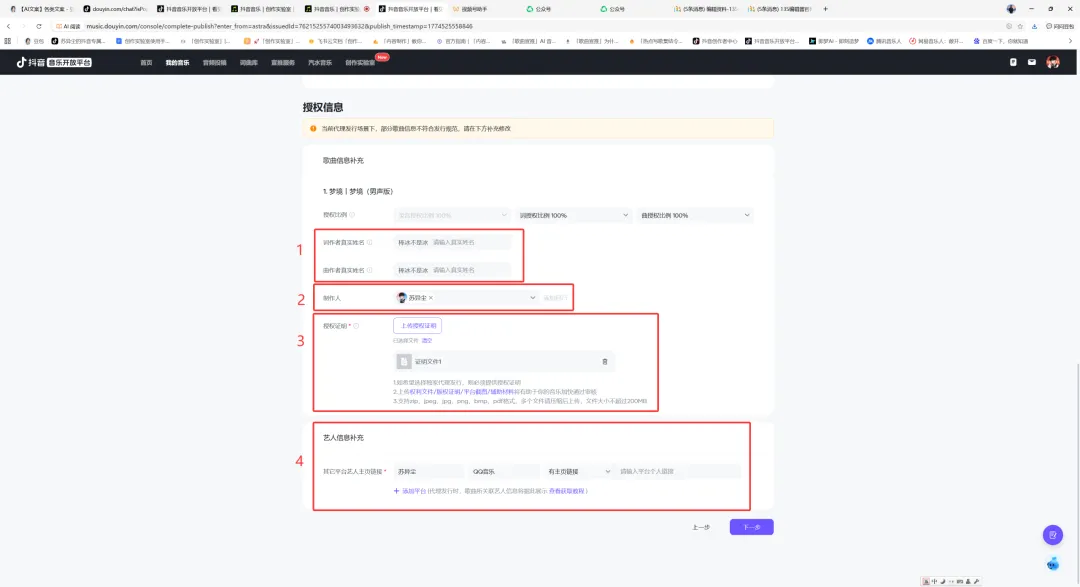This screenshot has width=1080, height=587.
Task: Open the 我的音乐 navigation item
Action: [x=177, y=63]
